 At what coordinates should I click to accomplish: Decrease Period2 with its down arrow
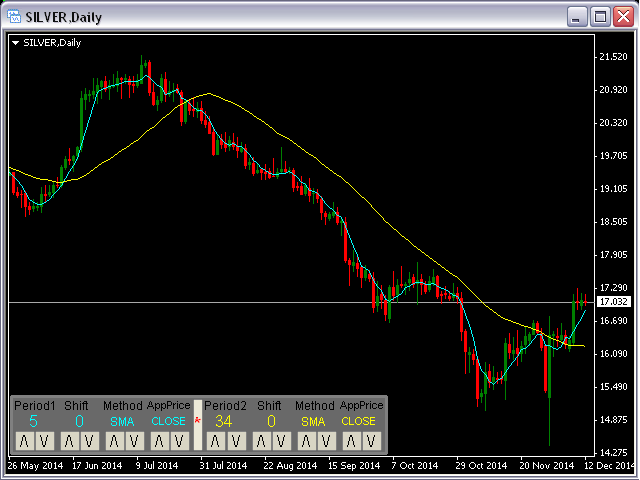(x=234, y=441)
